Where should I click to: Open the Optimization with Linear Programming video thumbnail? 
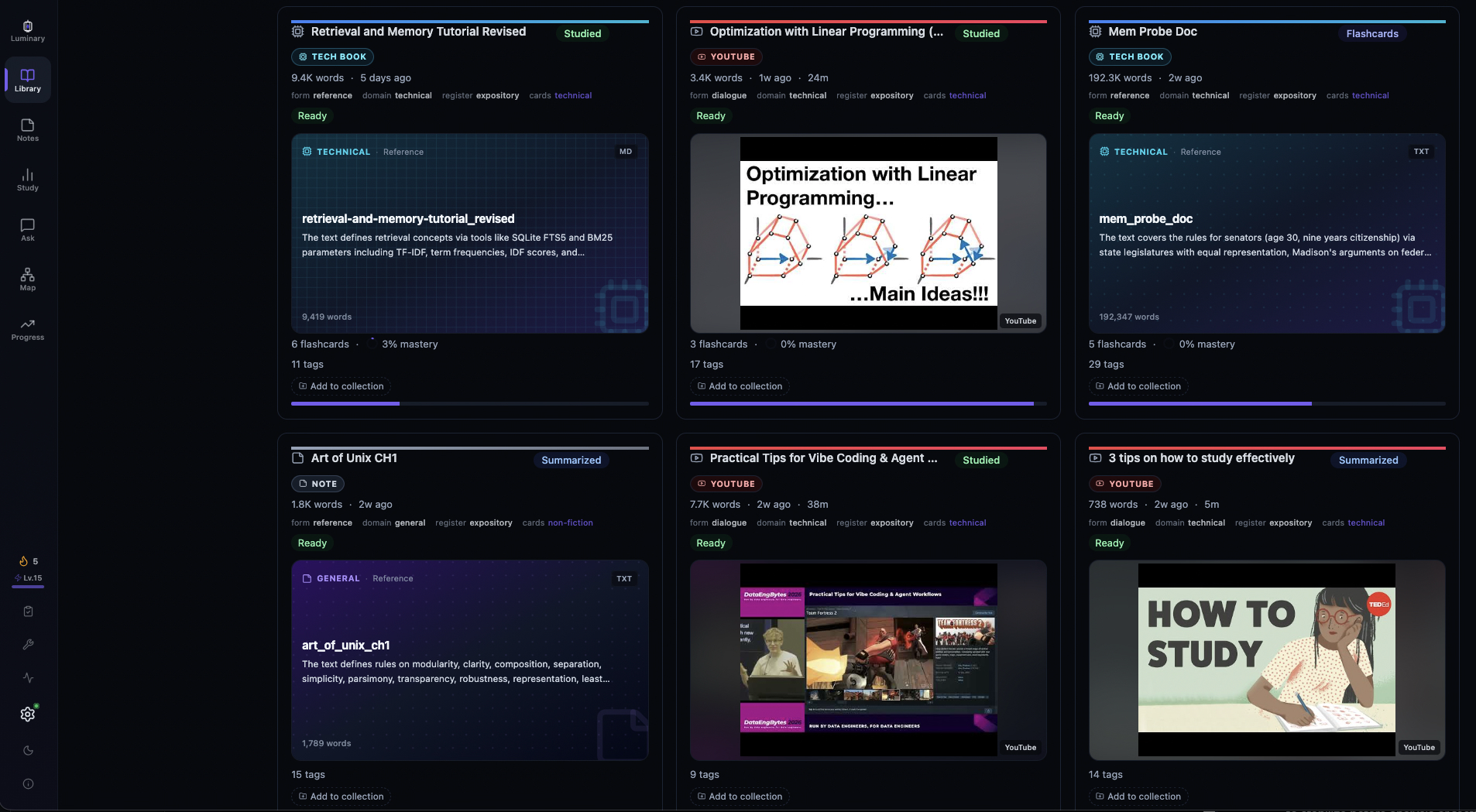pos(868,233)
